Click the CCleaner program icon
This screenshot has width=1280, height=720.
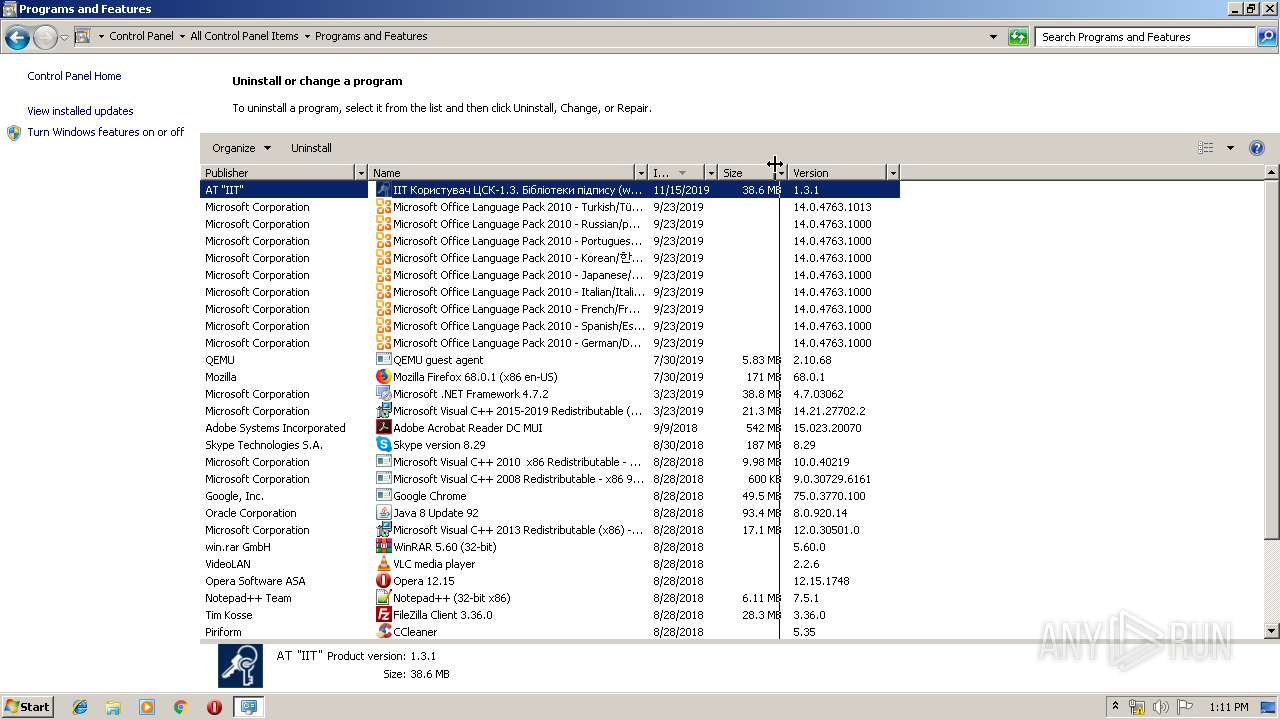[383, 632]
